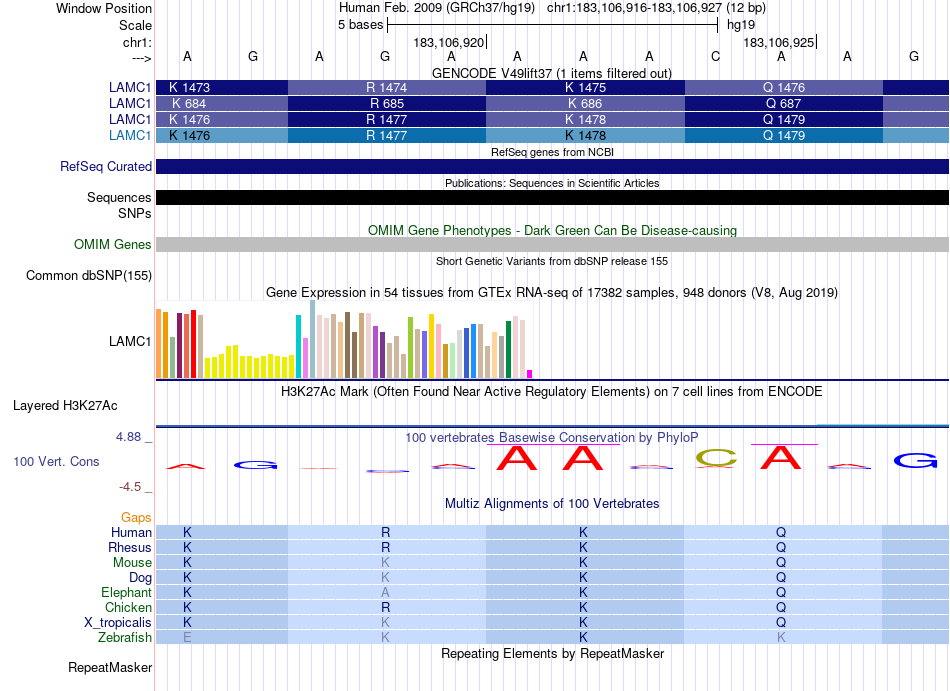Click the GTEx LAMC1 expression bar chart

[x=344, y=340]
